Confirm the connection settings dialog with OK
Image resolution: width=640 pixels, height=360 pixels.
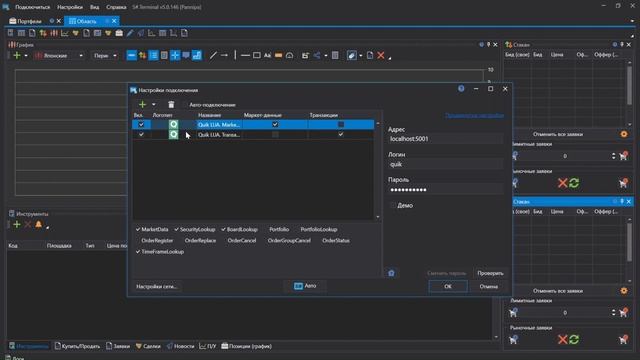(448, 287)
